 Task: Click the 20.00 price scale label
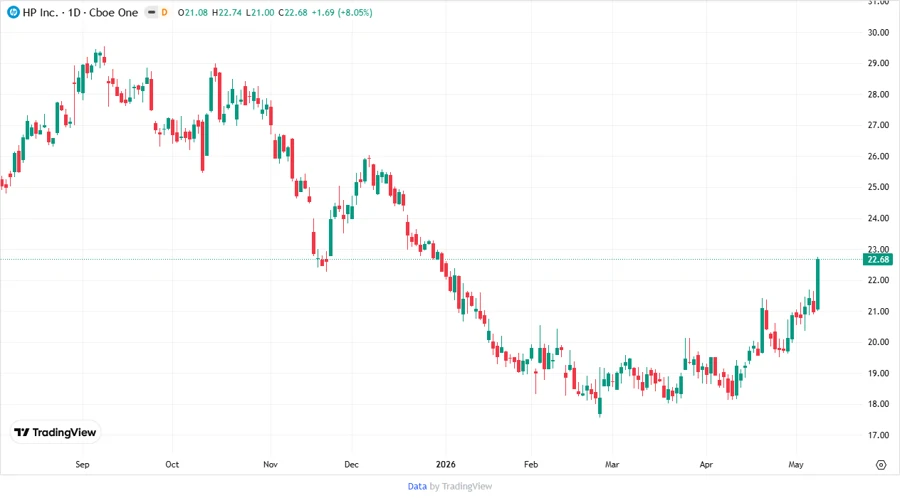click(x=878, y=342)
